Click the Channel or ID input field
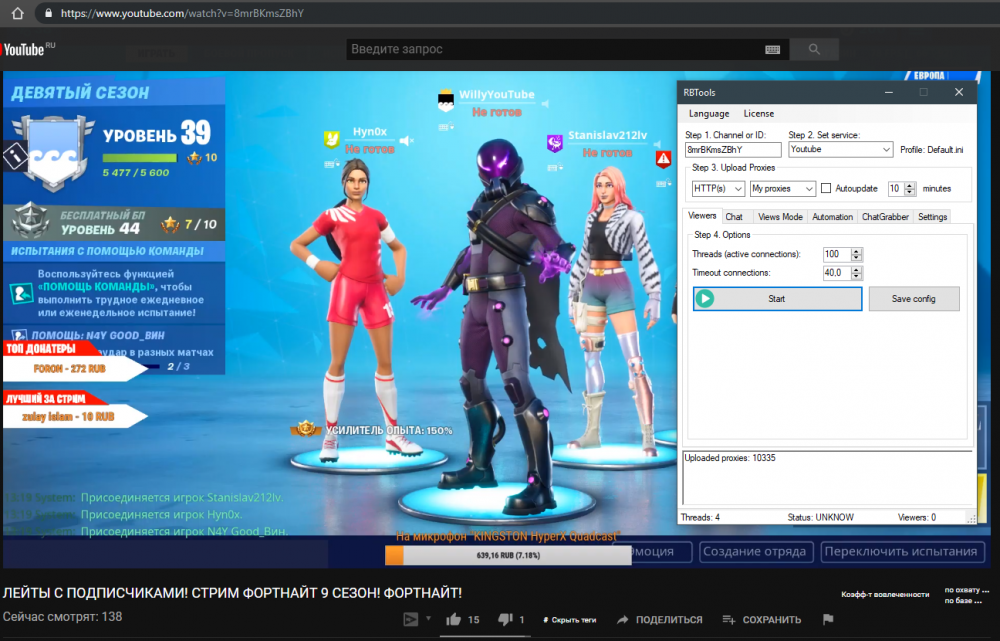This screenshot has height=641, width=1000. [733, 149]
